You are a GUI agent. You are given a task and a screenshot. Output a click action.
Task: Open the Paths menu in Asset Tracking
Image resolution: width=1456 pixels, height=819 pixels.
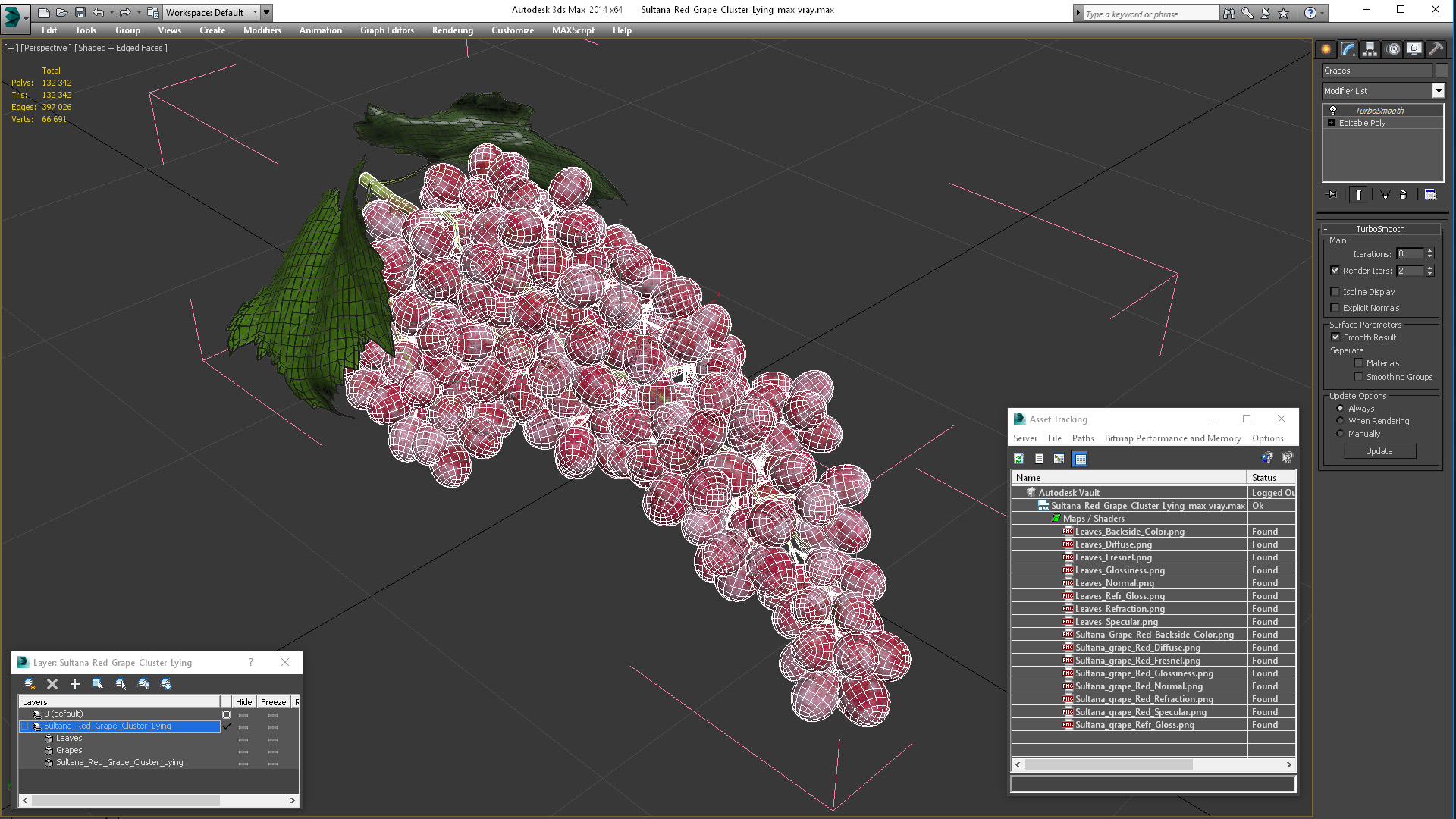pos(1082,438)
